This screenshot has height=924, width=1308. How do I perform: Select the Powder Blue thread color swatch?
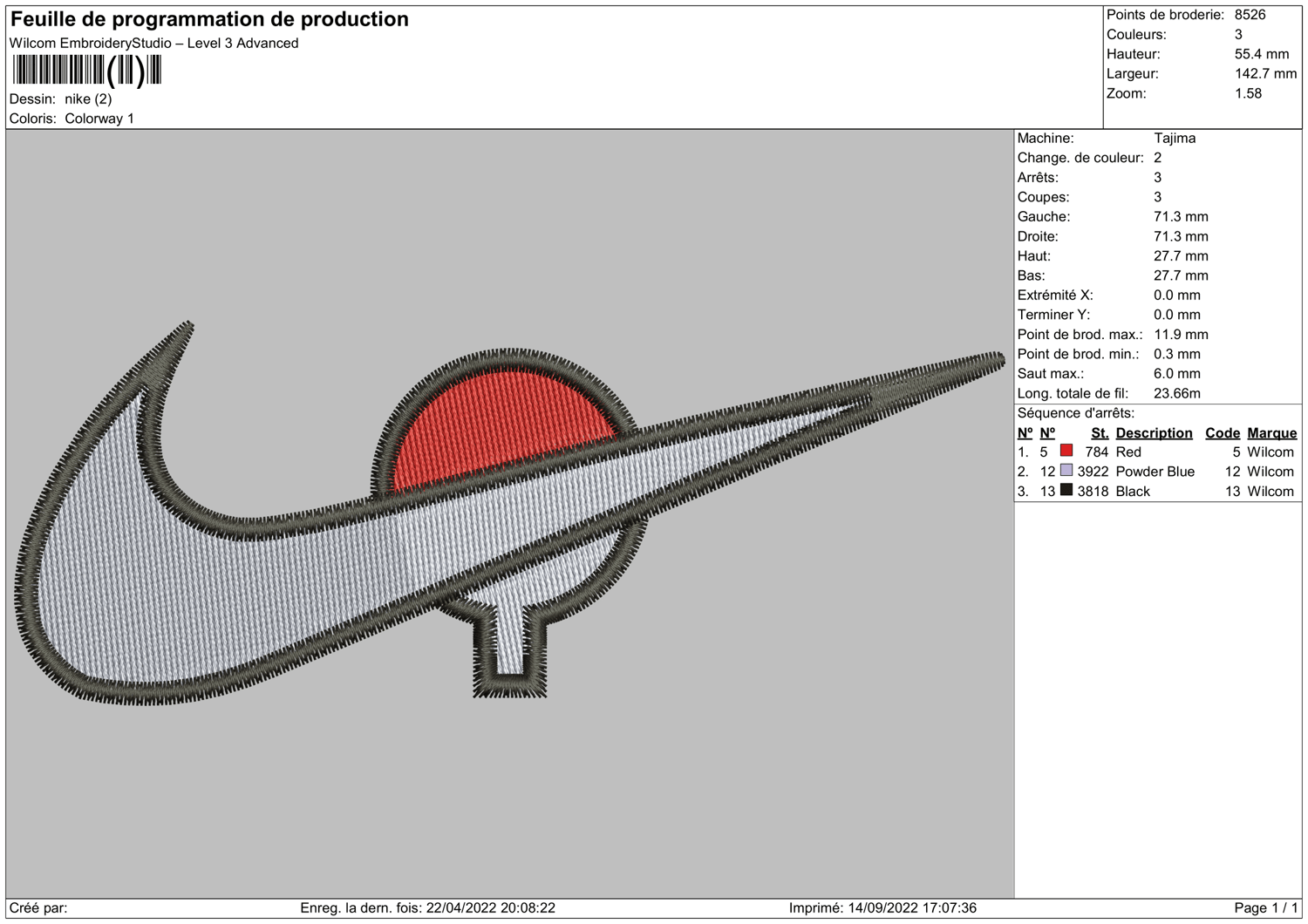click(x=1066, y=471)
